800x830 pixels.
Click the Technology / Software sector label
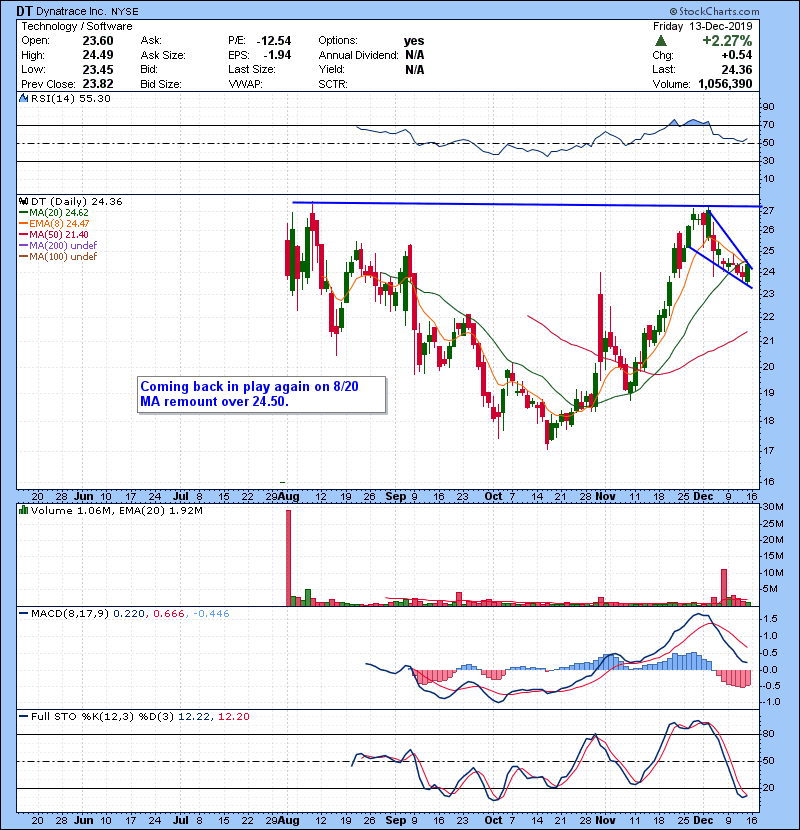pyautogui.click(x=77, y=26)
